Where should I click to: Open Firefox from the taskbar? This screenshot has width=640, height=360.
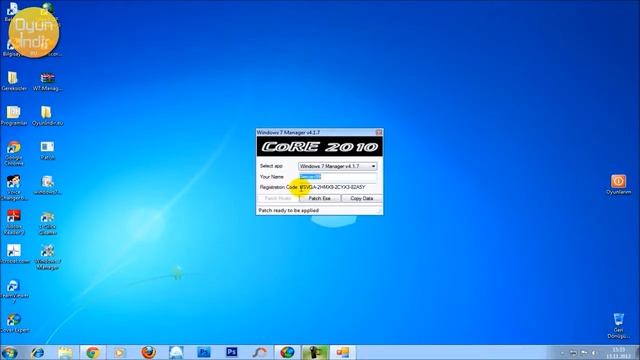coord(148,353)
